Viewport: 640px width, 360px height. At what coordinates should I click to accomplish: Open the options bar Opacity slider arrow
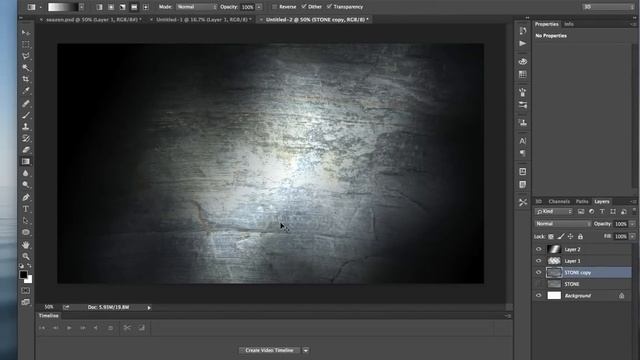coord(259,7)
